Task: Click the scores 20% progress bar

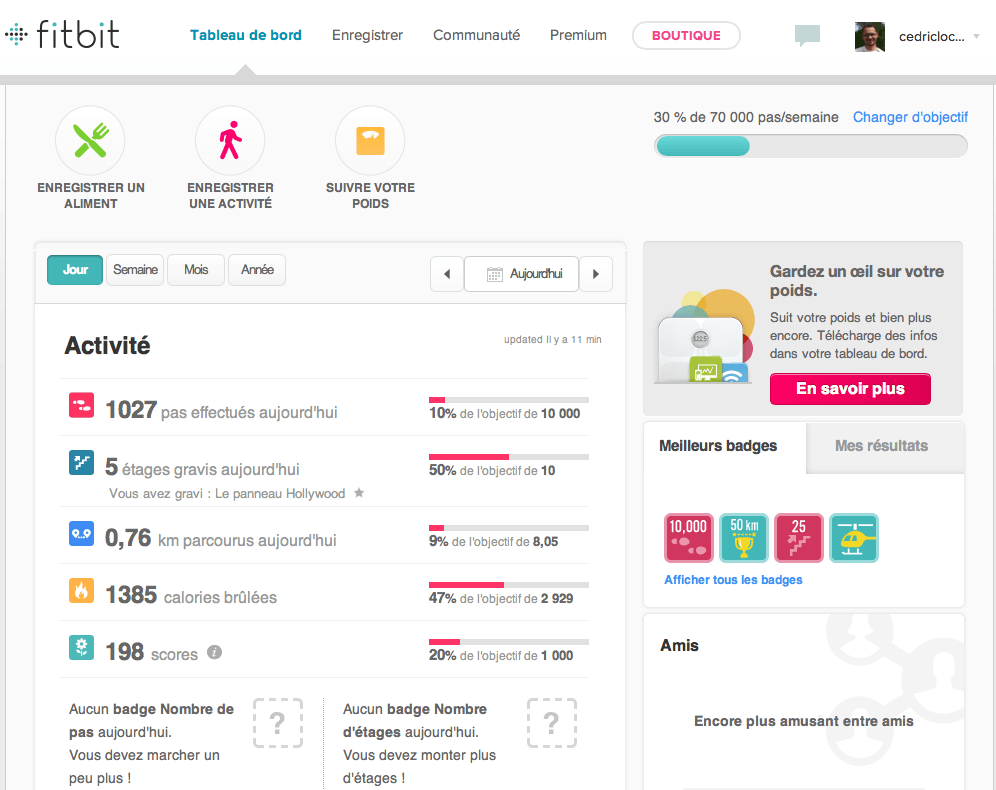Action: click(509, 642)
